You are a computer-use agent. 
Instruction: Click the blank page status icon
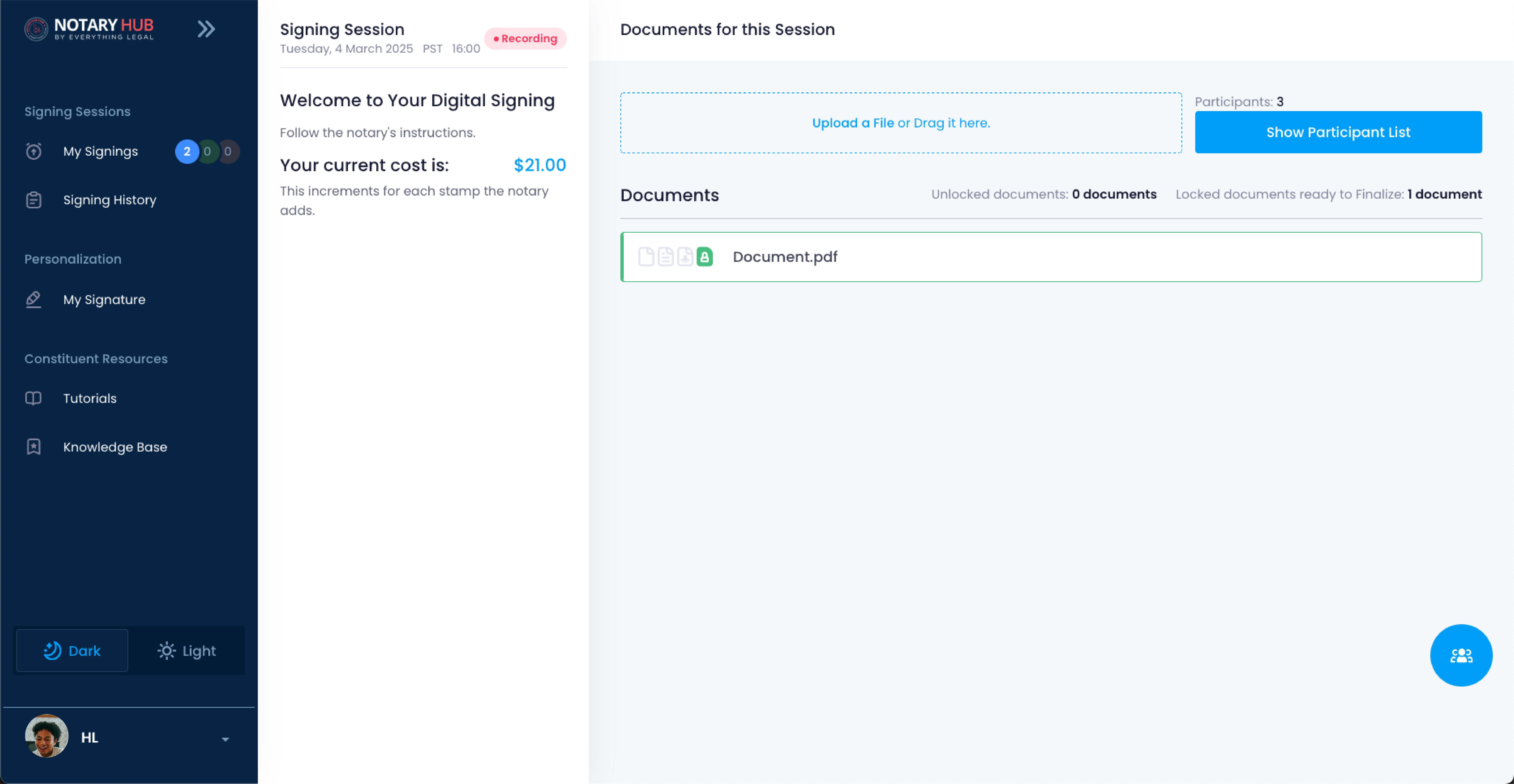tap(646, 257)
